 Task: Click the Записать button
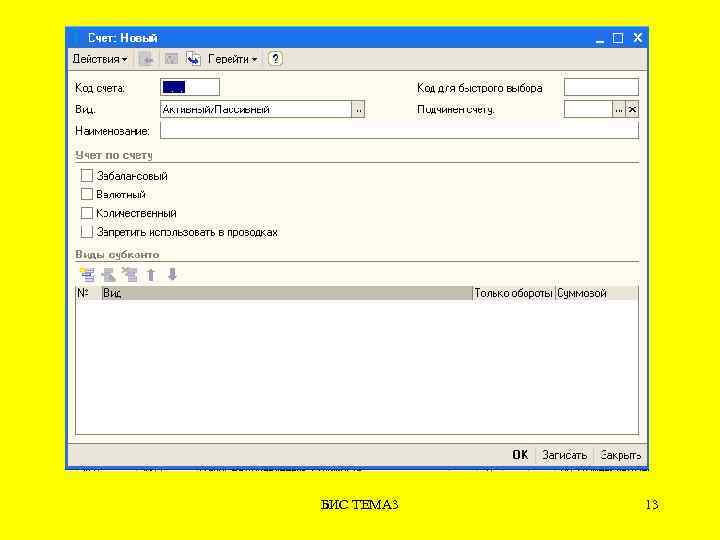(564, 455)
